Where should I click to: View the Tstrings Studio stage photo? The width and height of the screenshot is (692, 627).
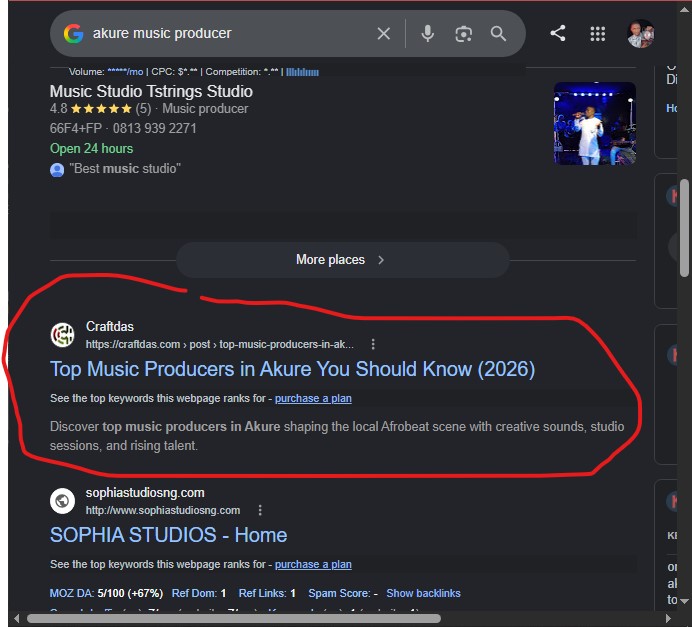595,123
